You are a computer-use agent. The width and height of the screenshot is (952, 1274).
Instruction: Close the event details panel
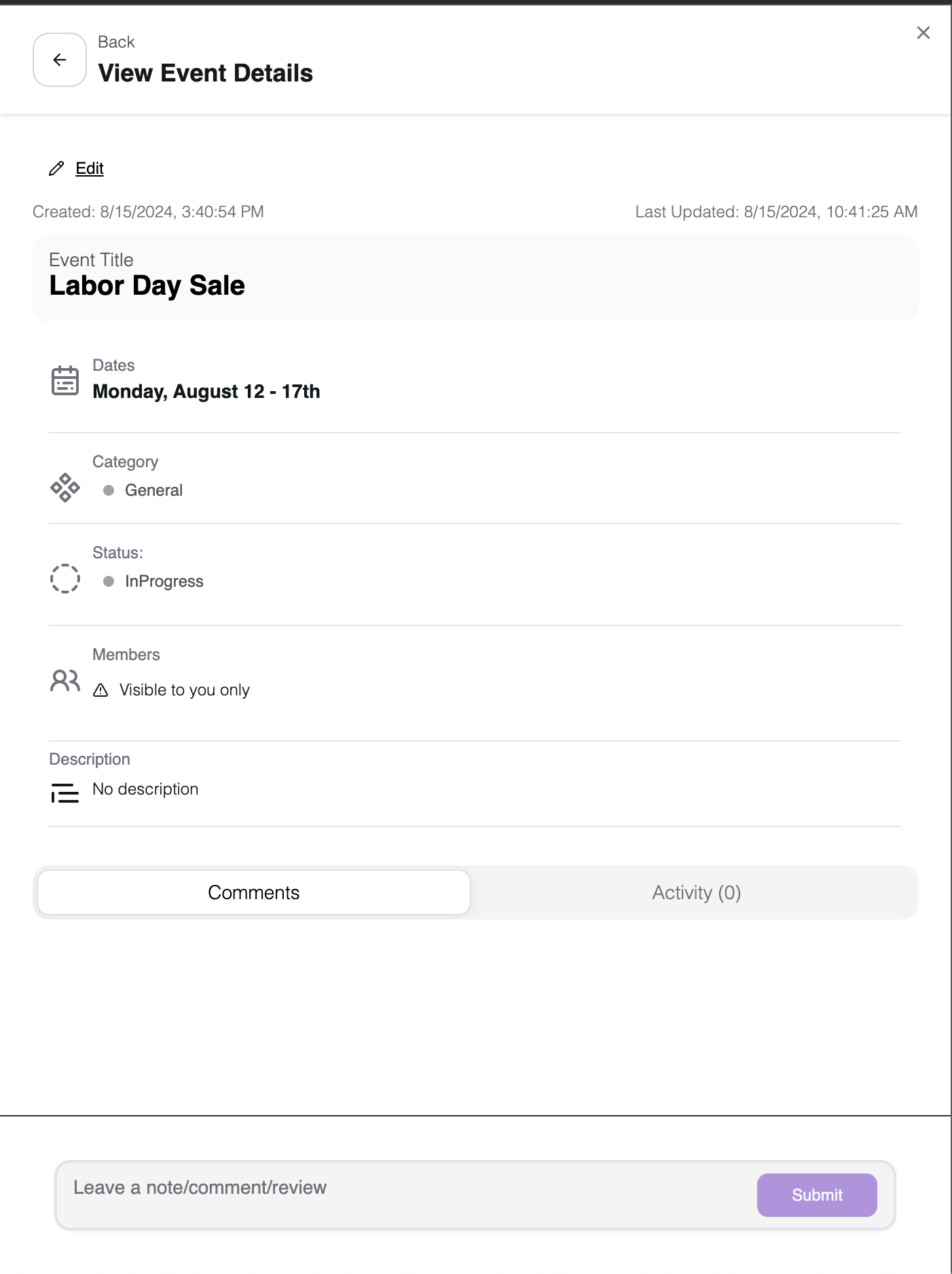point(923,33)
